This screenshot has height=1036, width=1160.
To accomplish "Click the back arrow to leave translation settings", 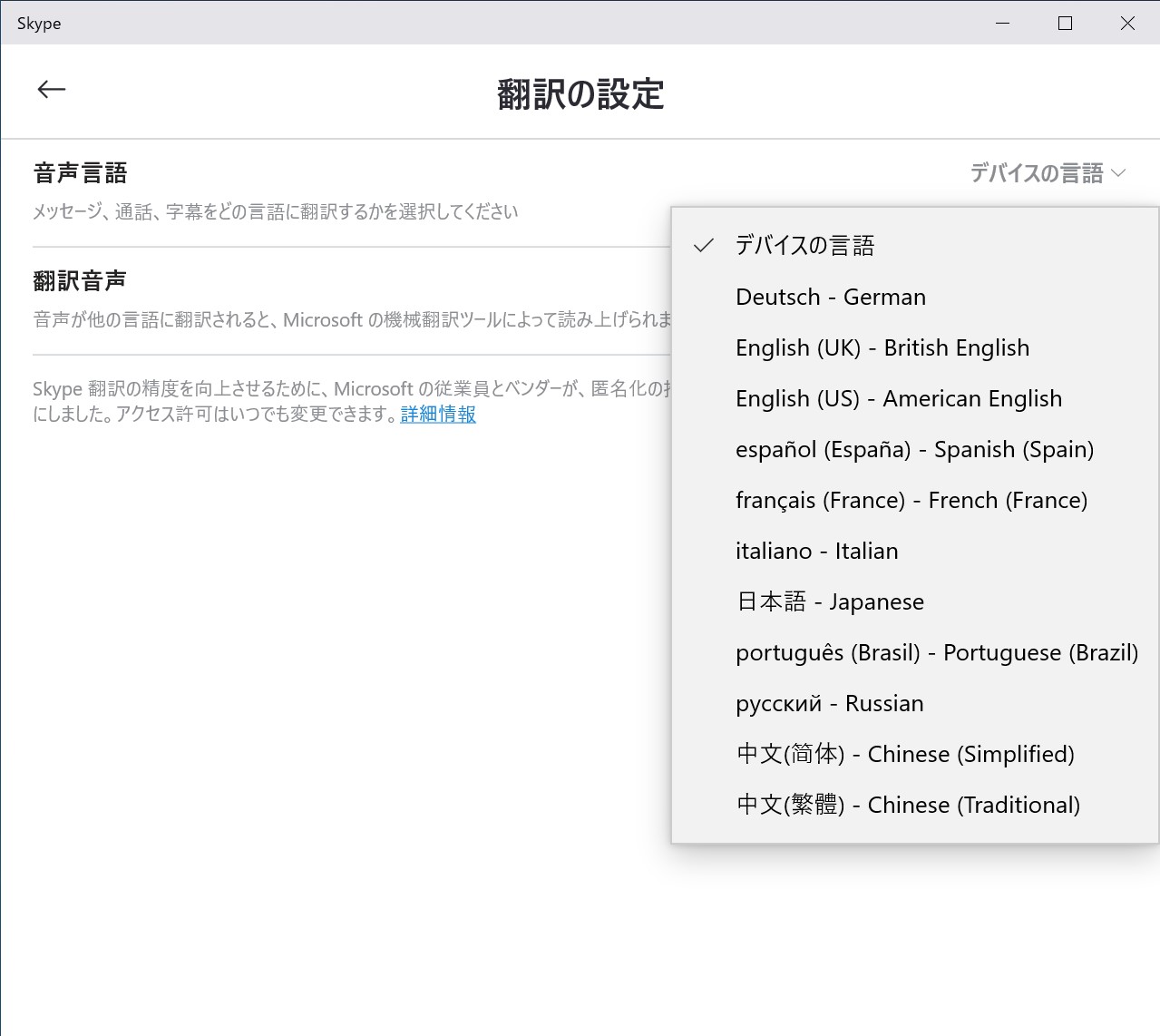I will pyautogui.click(x=51, y=89).
